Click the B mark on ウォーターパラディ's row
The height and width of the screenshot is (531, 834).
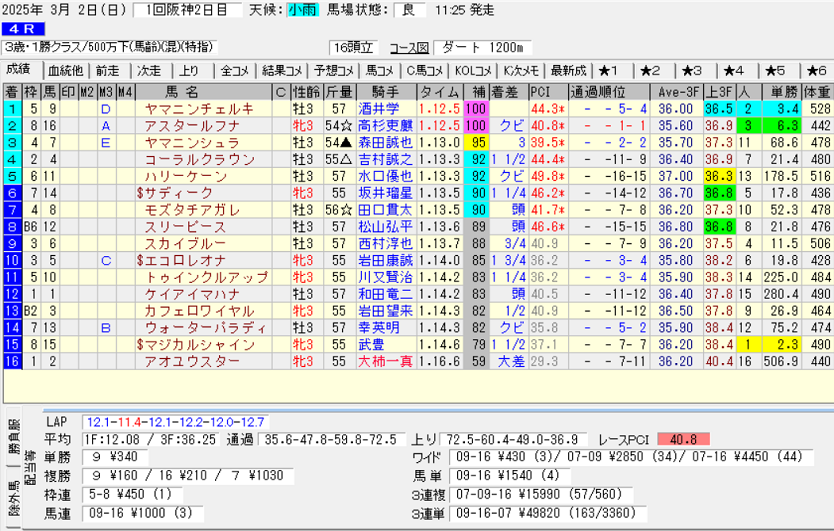tap(106, 327)
